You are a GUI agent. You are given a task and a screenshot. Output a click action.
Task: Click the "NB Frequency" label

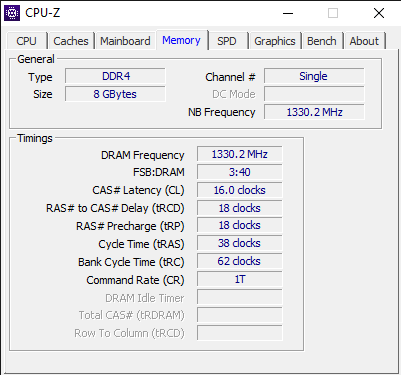(x=222, y=112)
